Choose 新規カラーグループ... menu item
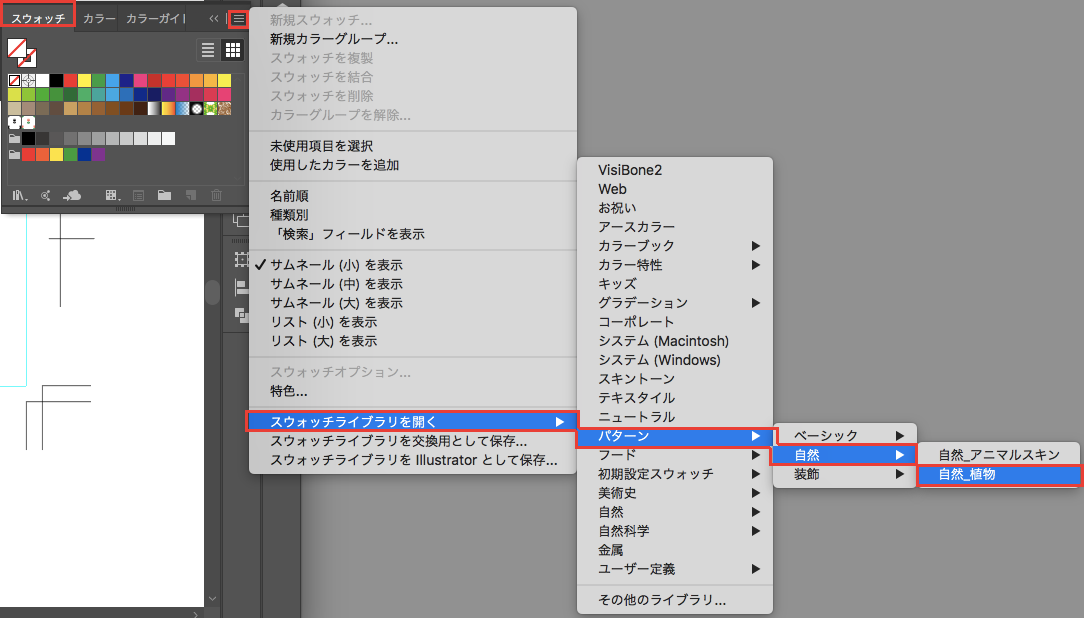1084x618 pixels. (334, 39)
